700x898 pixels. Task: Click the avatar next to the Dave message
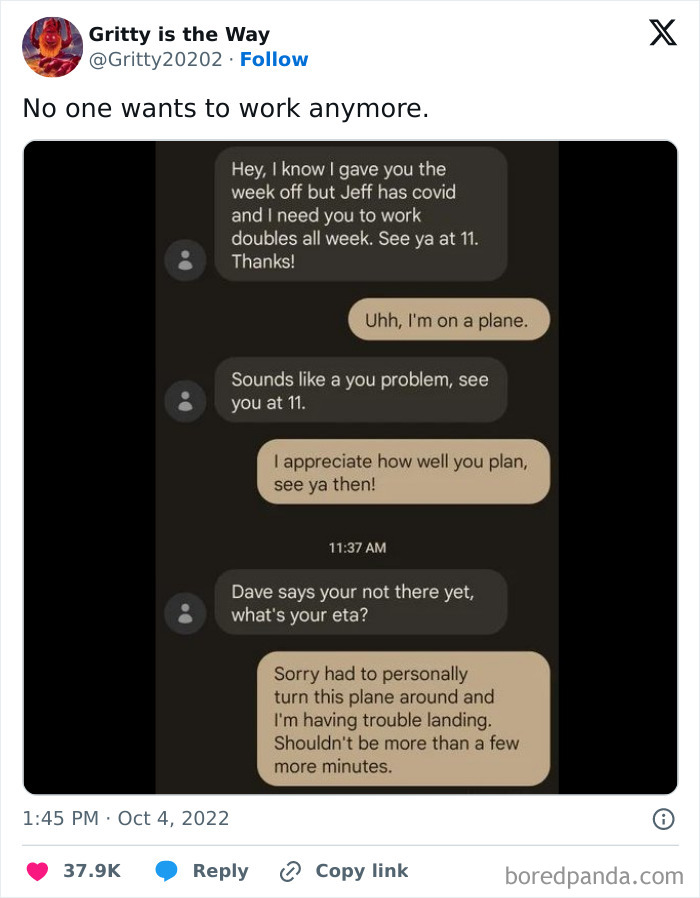point(185,613)
